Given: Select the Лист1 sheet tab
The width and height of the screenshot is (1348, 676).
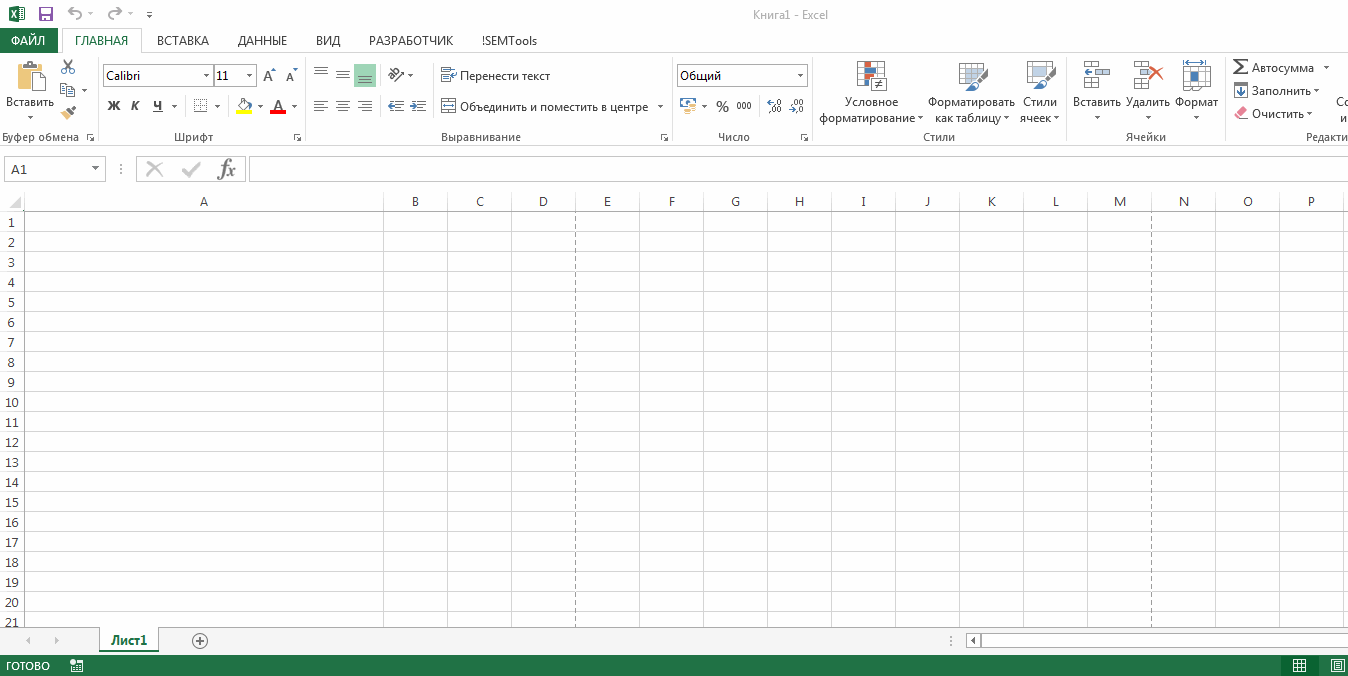Looking at the screenshot, I should click(129, 641).
